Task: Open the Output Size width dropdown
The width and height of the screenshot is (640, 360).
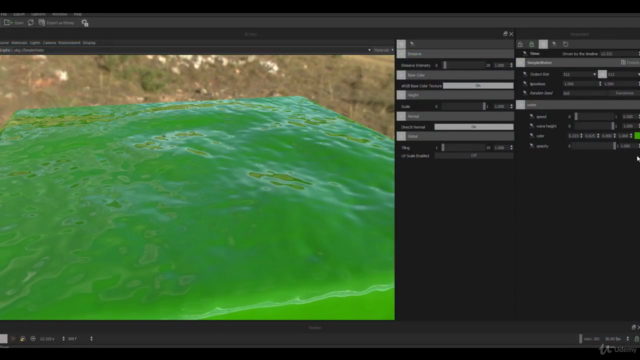Action: [580, 74]
